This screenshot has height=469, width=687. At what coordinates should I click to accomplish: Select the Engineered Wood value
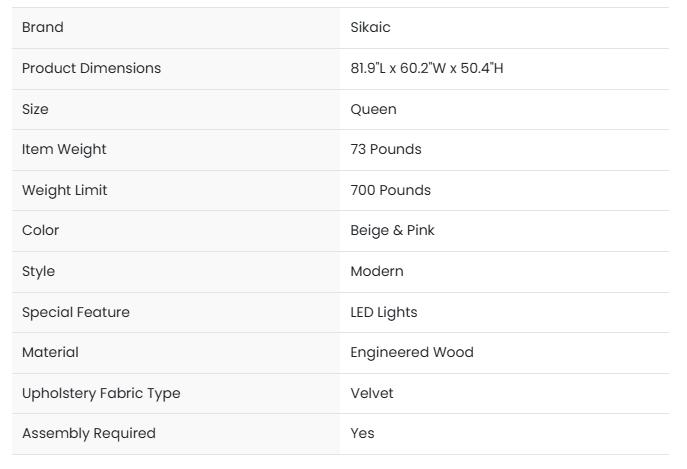412,353
